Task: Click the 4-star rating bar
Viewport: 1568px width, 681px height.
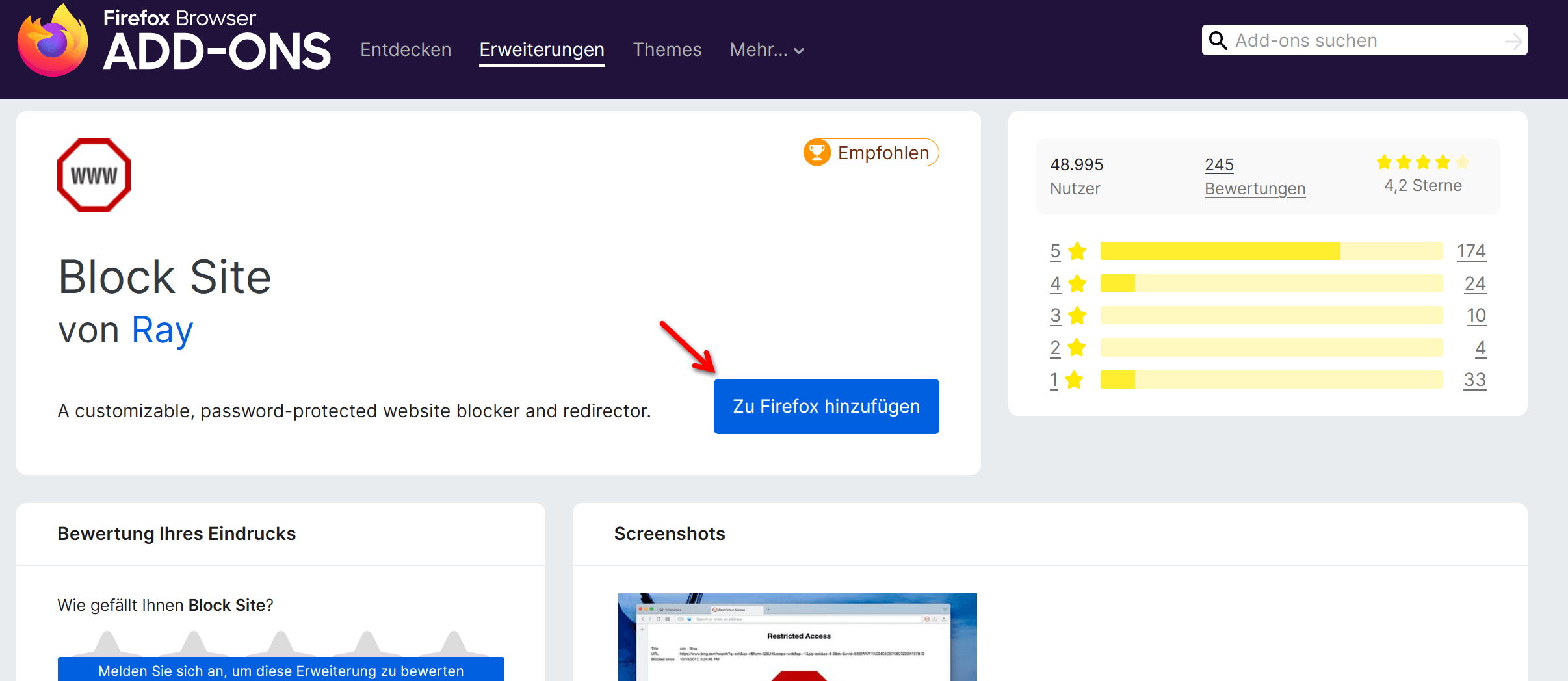Action: [1272, 283]
